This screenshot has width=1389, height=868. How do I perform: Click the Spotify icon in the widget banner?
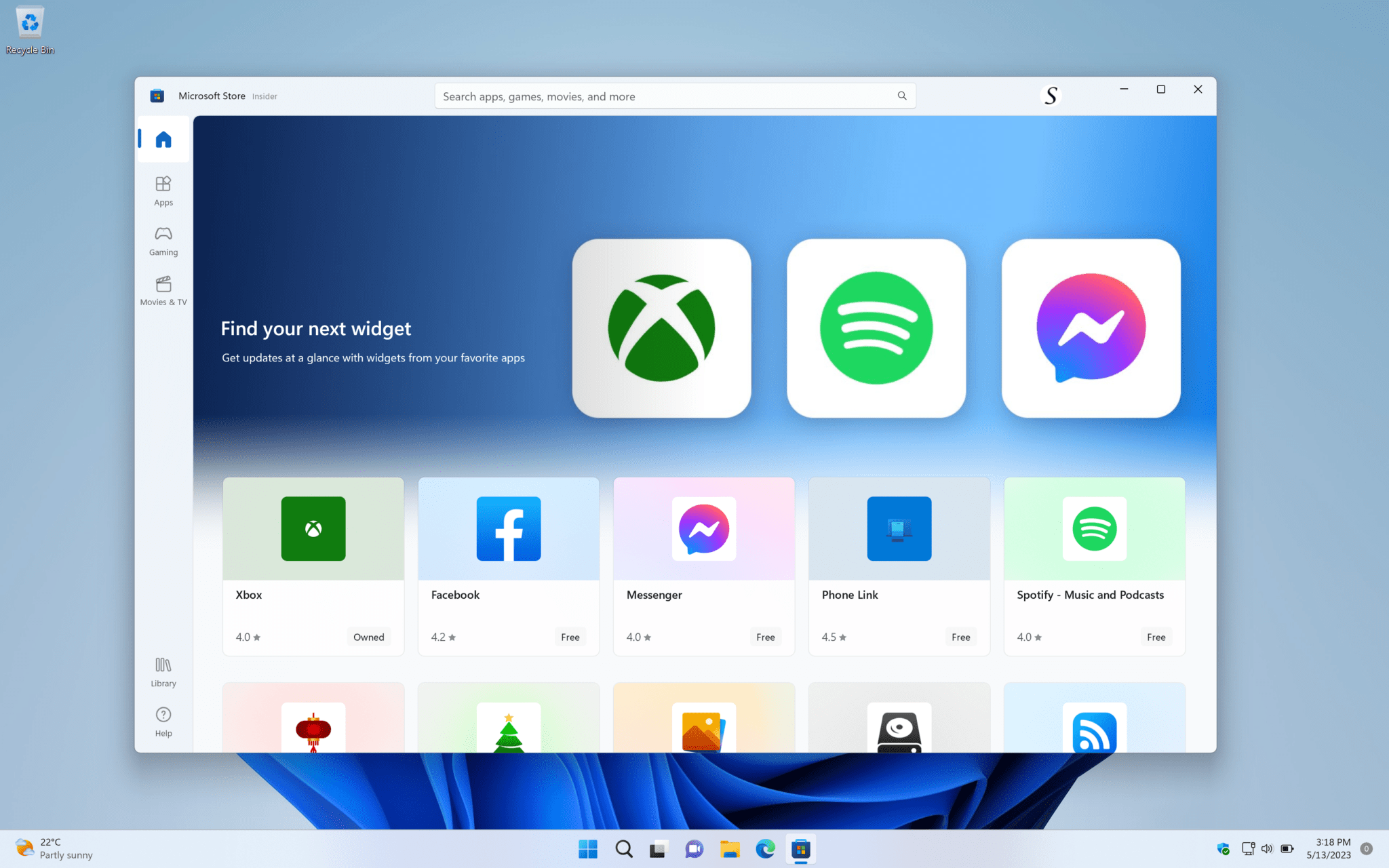(x=876, y=328)
